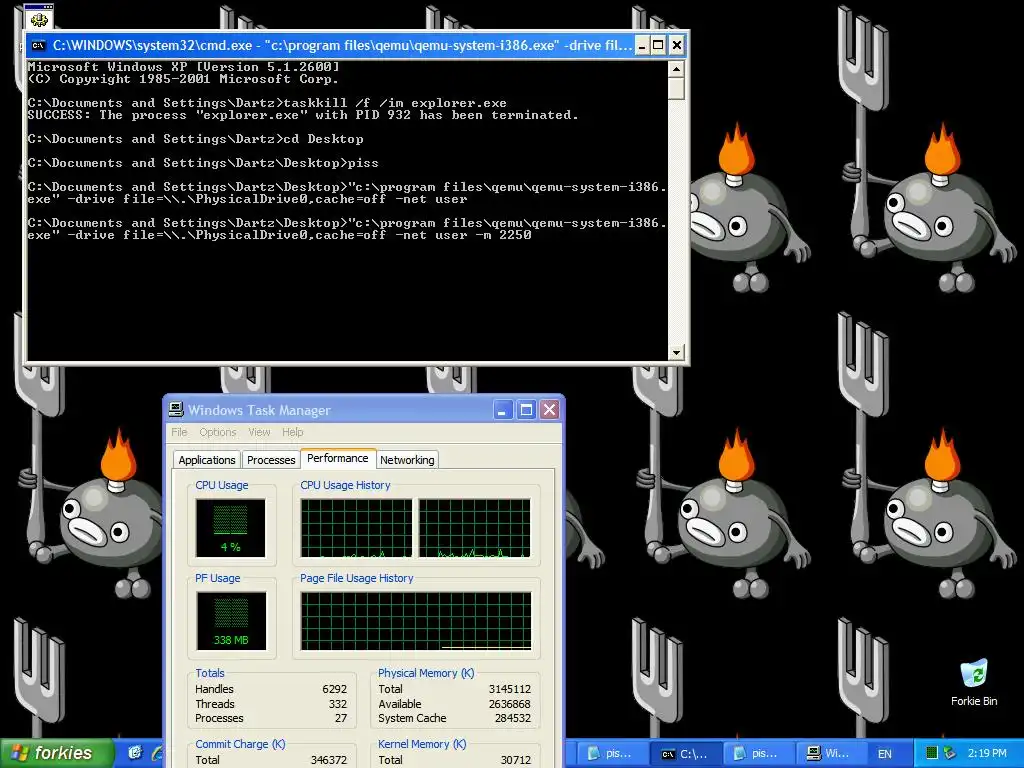
Task: Close the cmd.exe window
Action: coord(677,45)
